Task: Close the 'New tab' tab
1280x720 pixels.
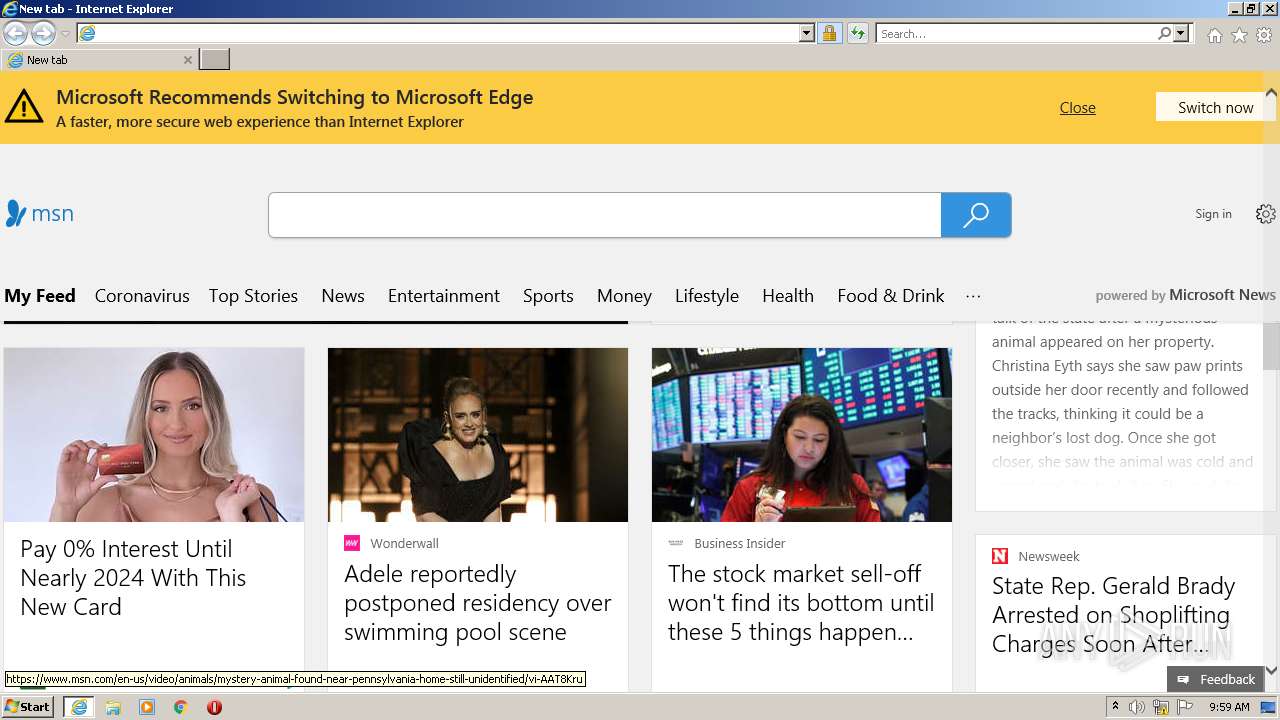Action: click(187, 60)
